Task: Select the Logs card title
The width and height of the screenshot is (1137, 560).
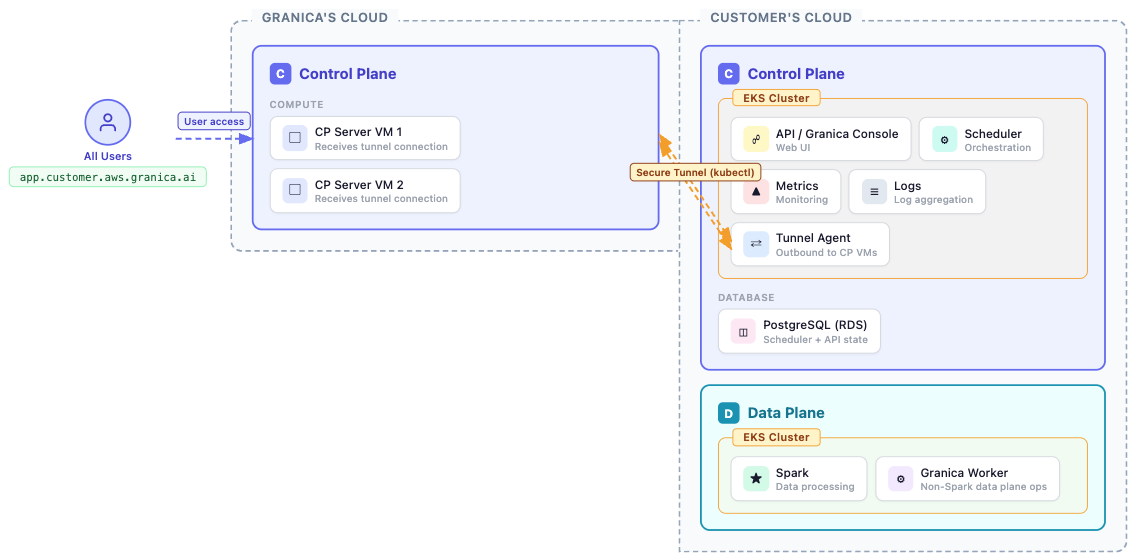Action: coord(907,186)
